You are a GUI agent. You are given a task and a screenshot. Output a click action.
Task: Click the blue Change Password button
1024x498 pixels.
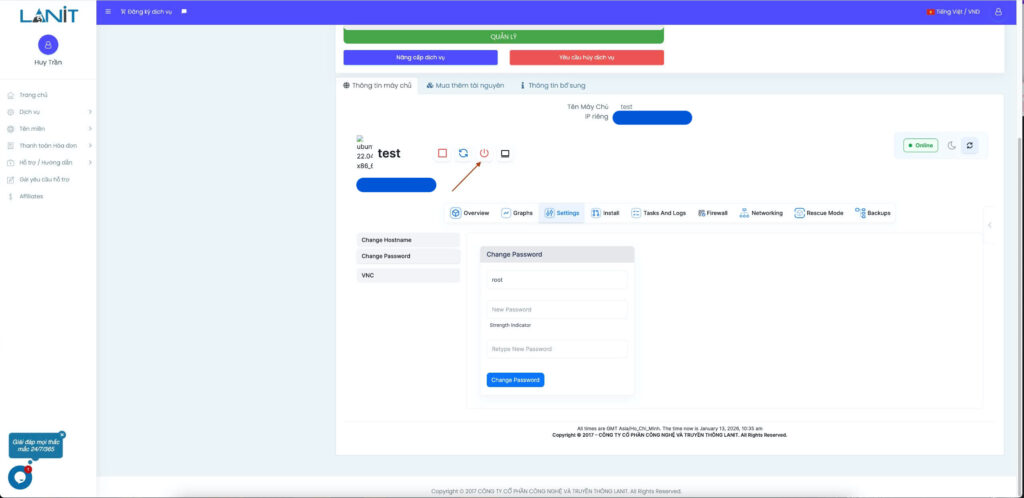(x=515, y=380)
